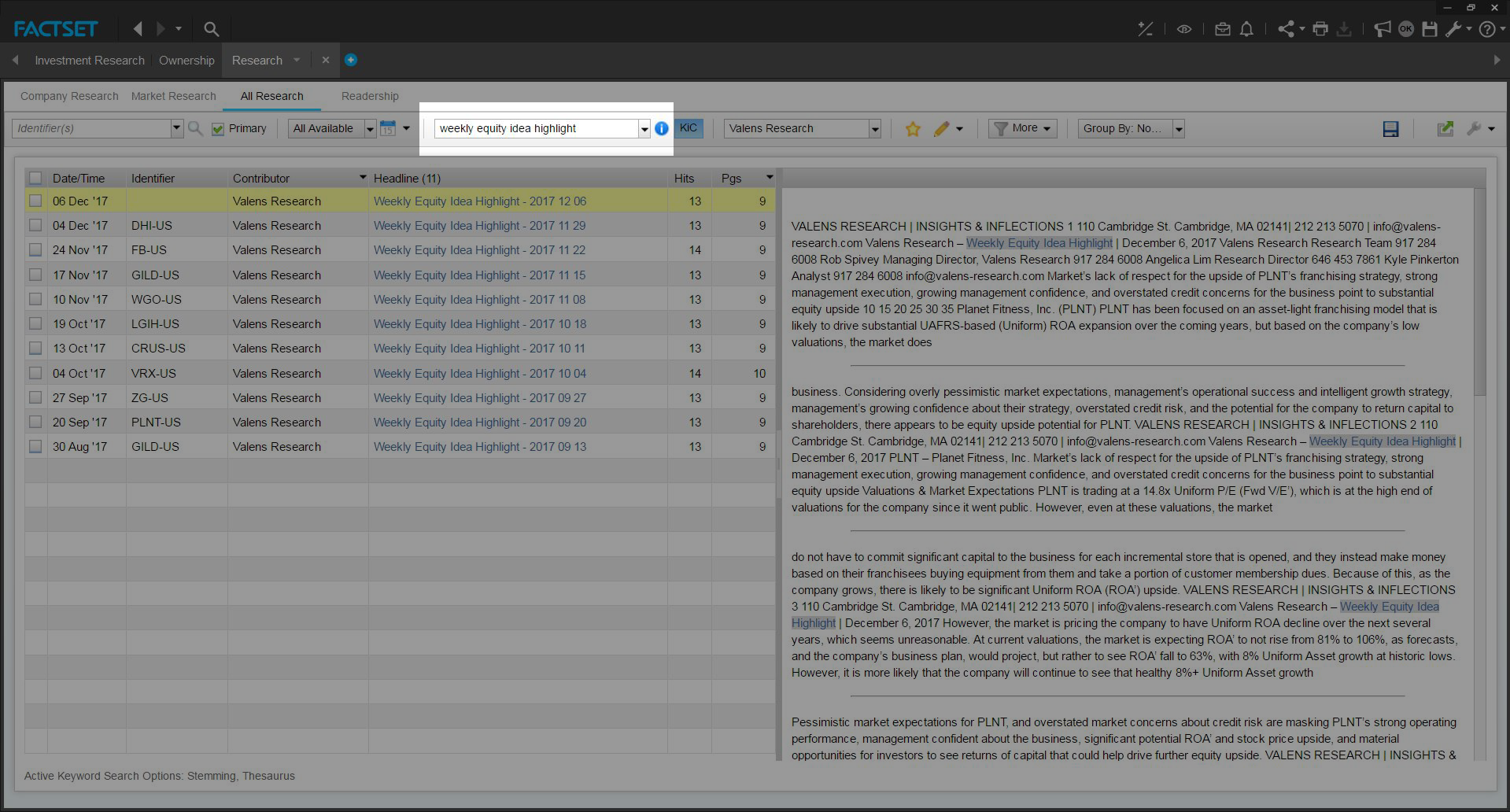Open report Weekly Equity Idea Highlight - 2017 09 13

pyautogui.click(x=479, y=446)
